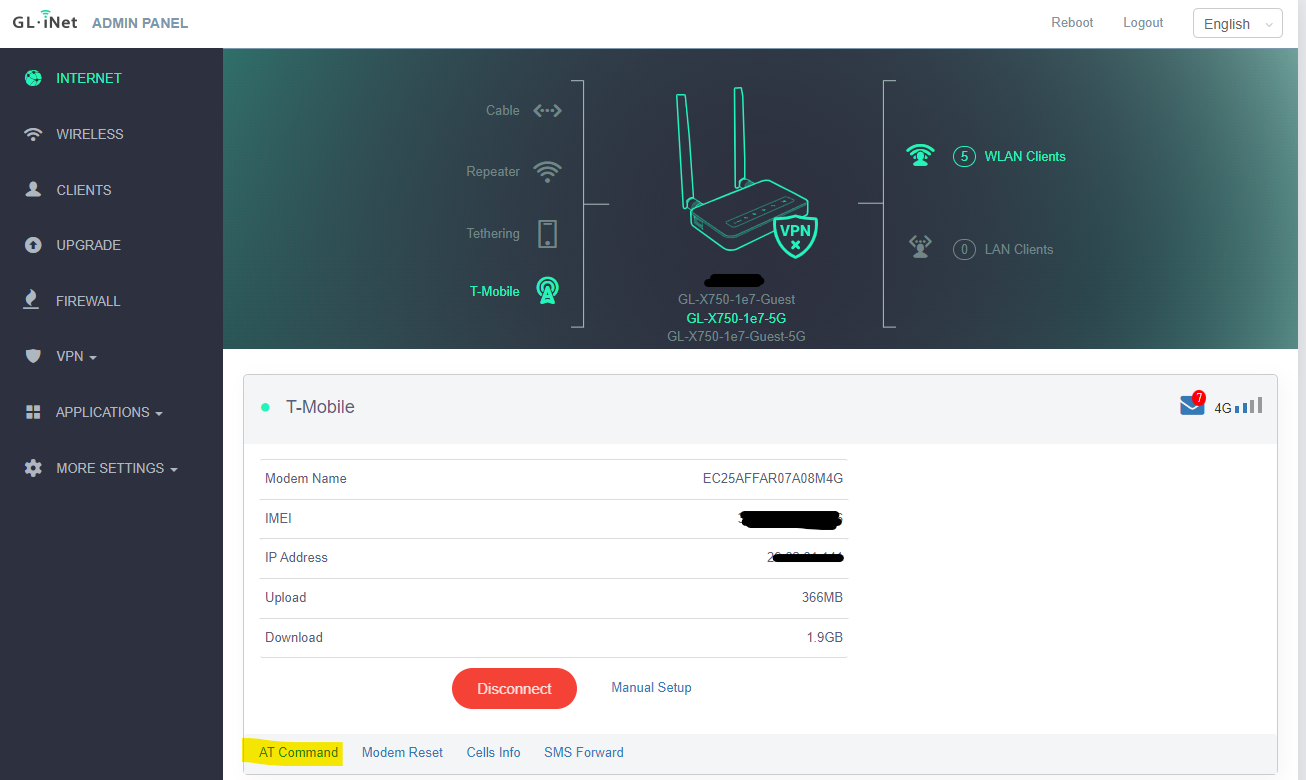Click the Repeater wifi icon

[x=547, y=172]
